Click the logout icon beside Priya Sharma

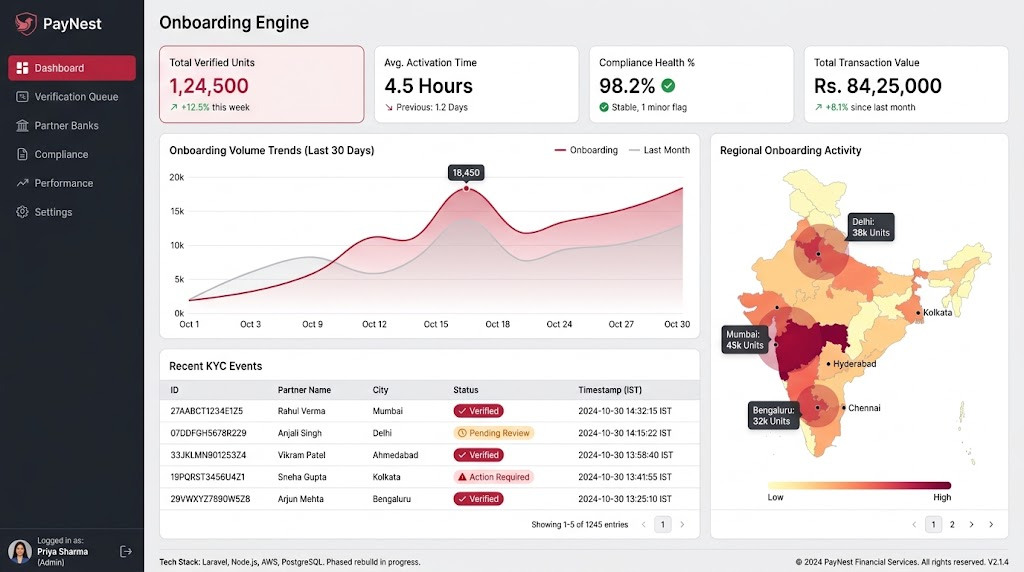tap(126, 552)
